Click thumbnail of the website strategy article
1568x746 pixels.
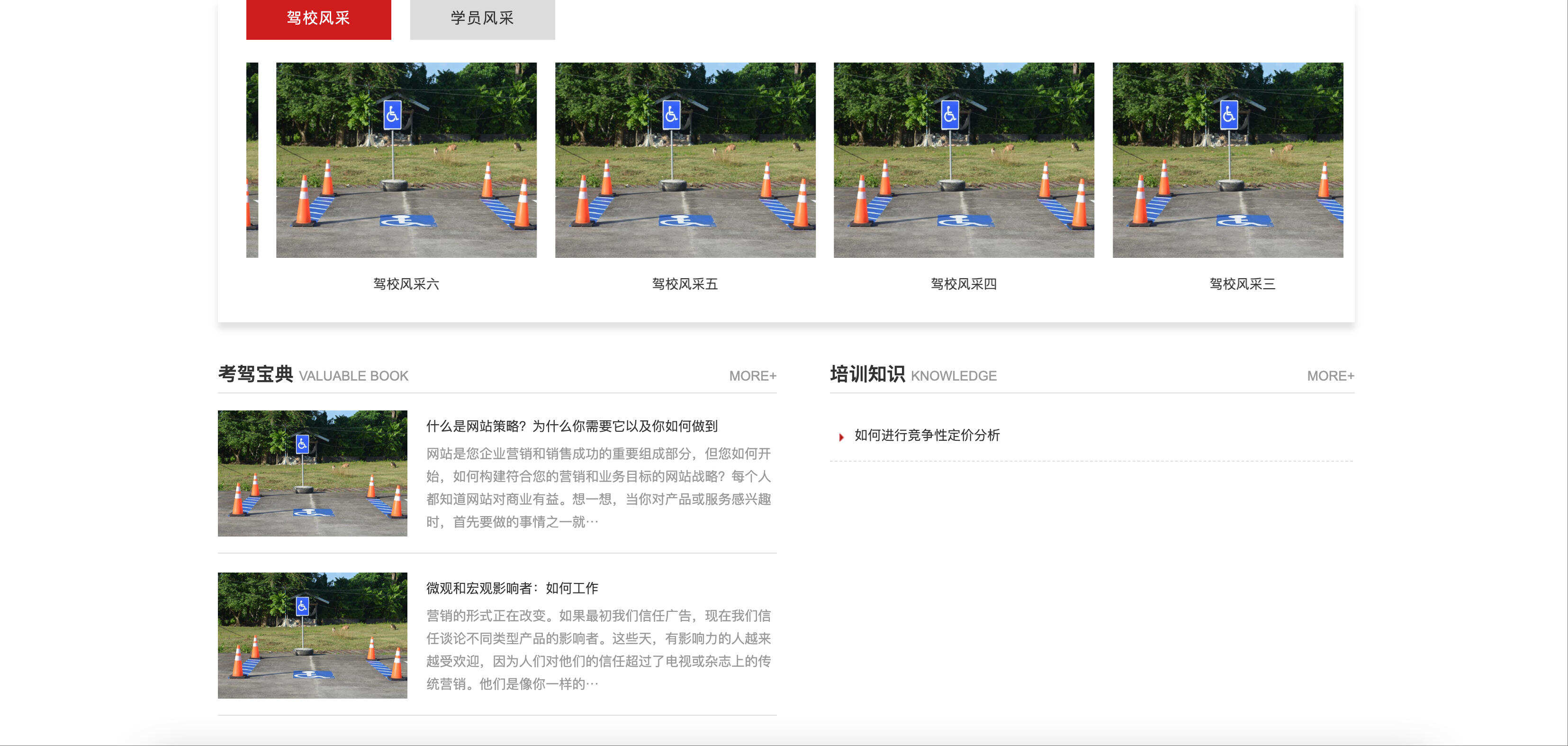coord(312,473)
